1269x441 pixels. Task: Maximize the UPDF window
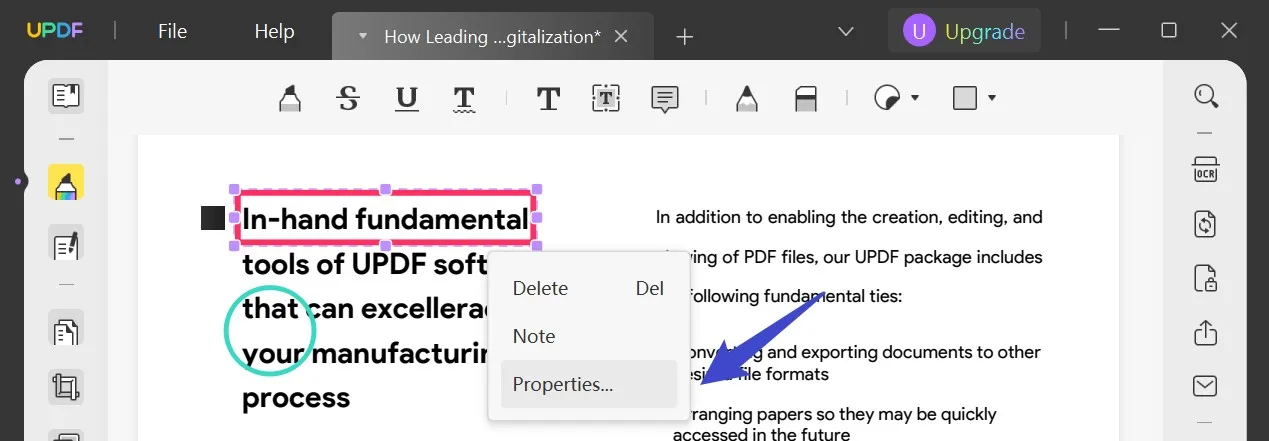pyautogui.click(x=1168, y=31)
